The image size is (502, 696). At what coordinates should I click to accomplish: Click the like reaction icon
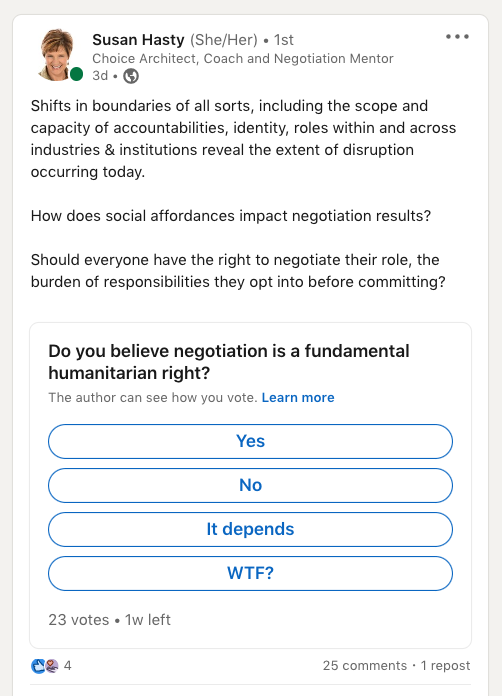click(38, 666)
